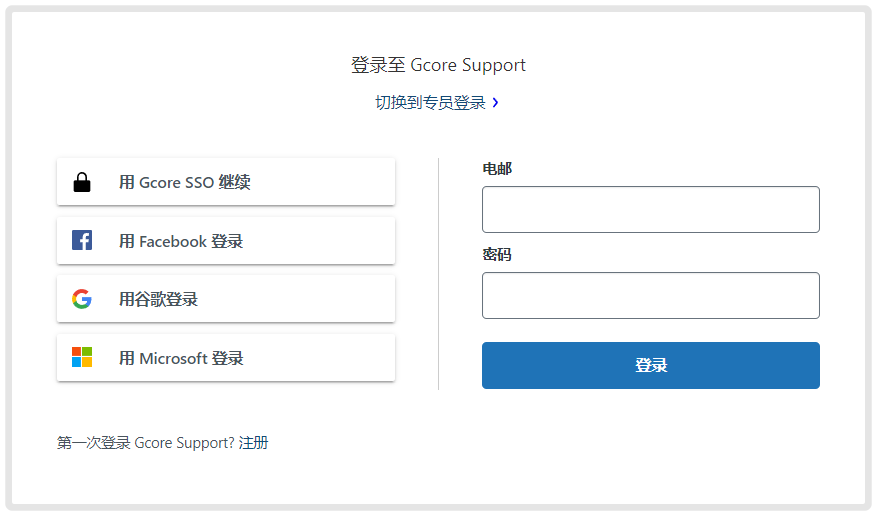Image resolution: width=875 pixels, height=513 pixels.
Task: Click the 登录至 Gcore Support heading
Action: tap(438, 65)
